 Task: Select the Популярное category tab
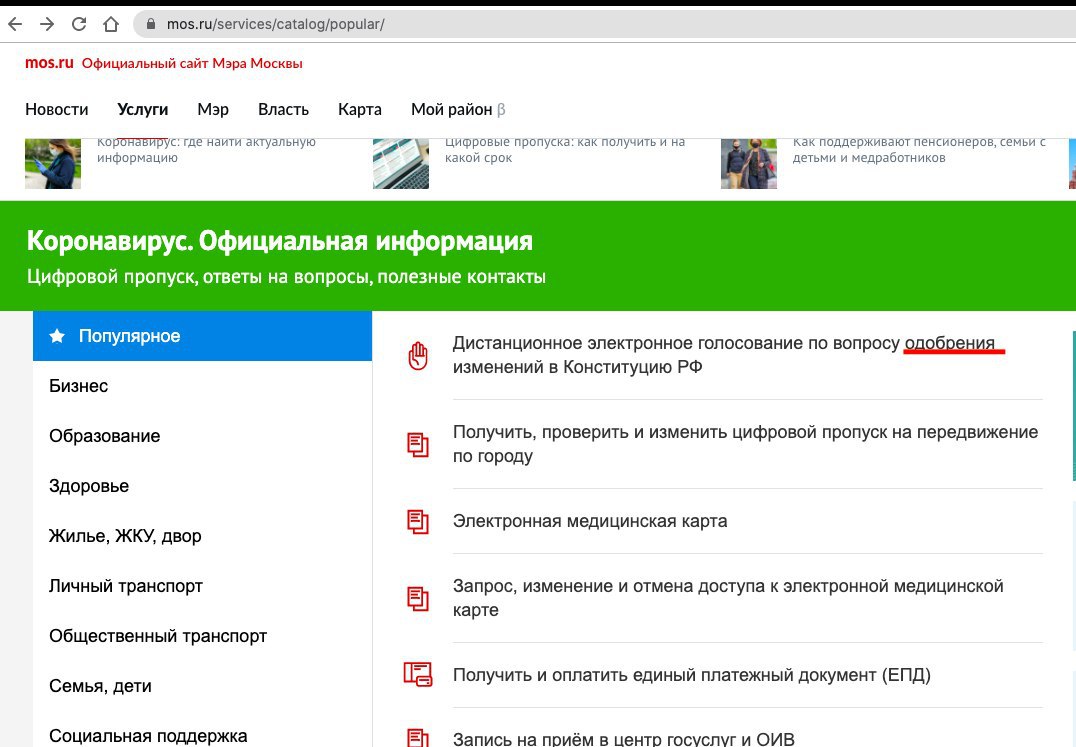[202, 336]
